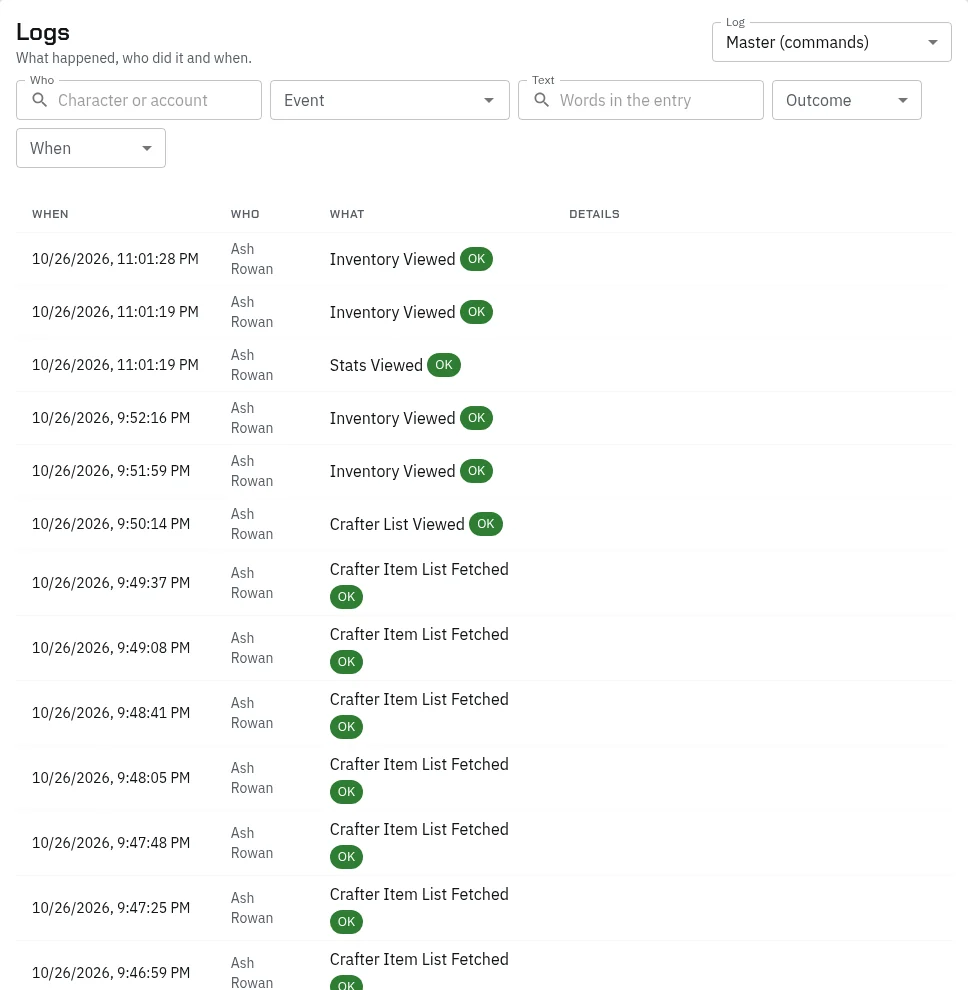968x990 pixels.
Task: Select timestamp 10/26/2026, 9:52:16 PM
Action: [x=111, y=418]
